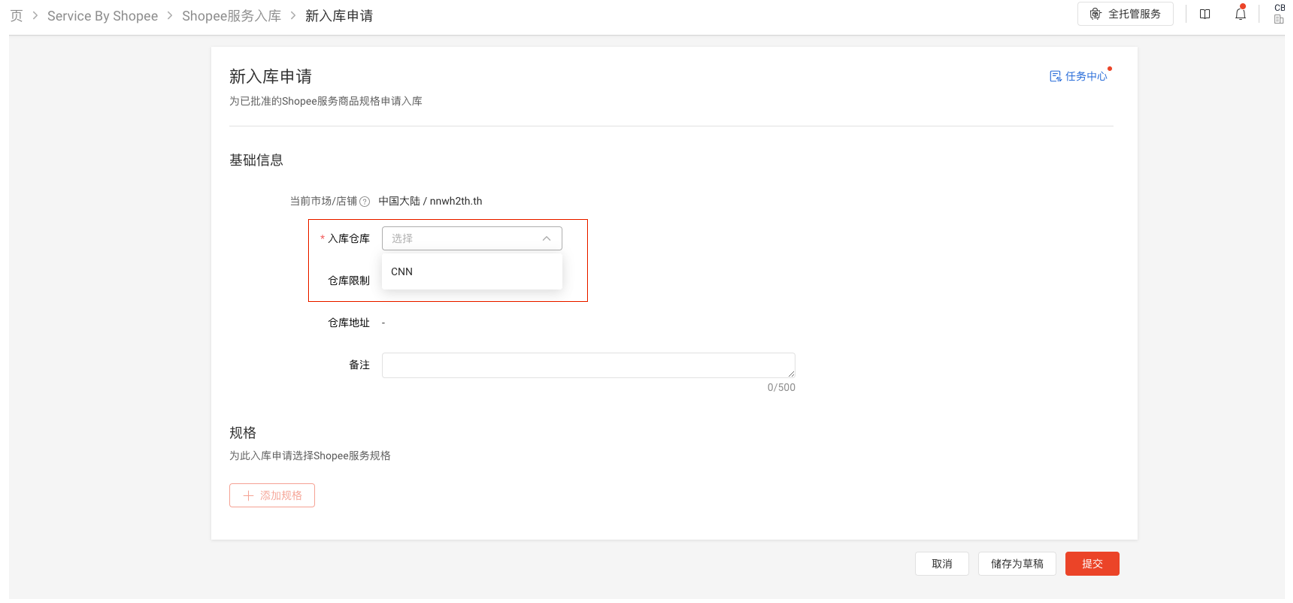
Task: Click the 0/500 character counter
Action: (x=781, y=387)
